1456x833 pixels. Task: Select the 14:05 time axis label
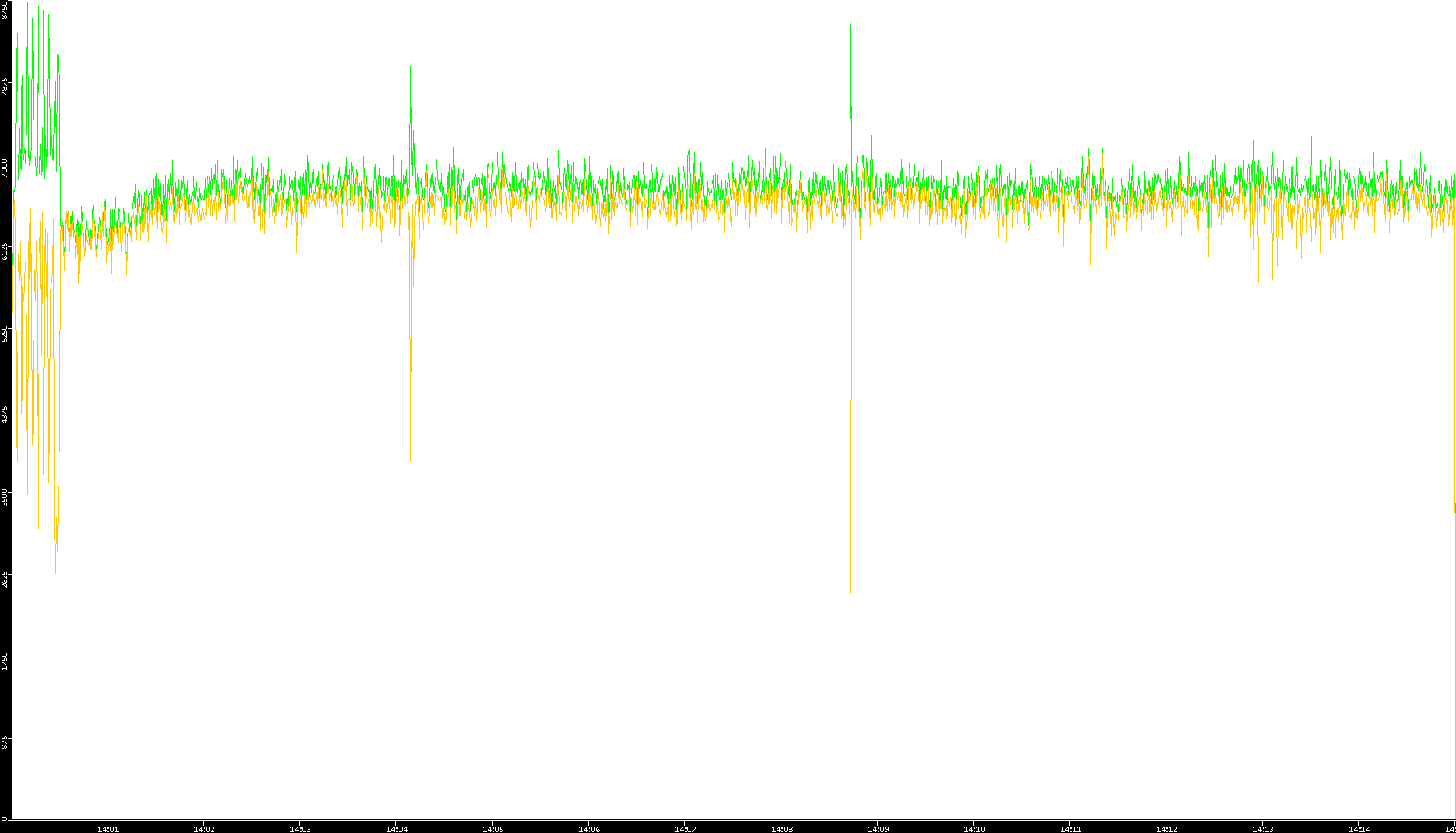click(x=493, y=829)
